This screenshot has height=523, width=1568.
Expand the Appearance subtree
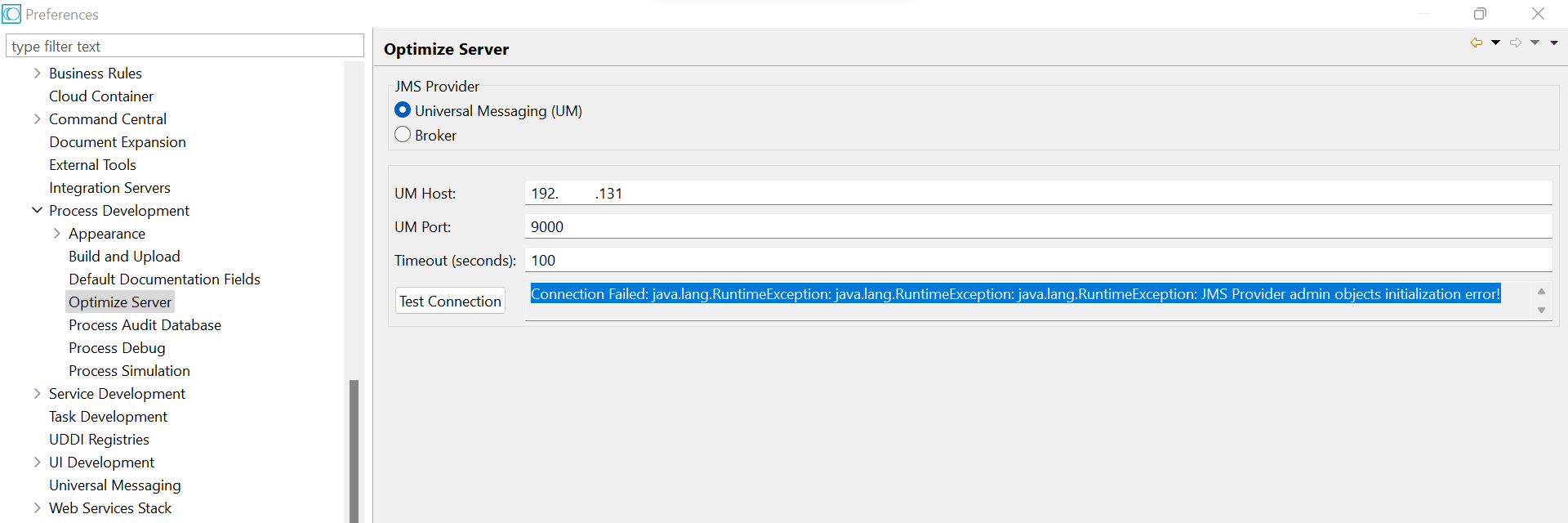coord(56,233)
